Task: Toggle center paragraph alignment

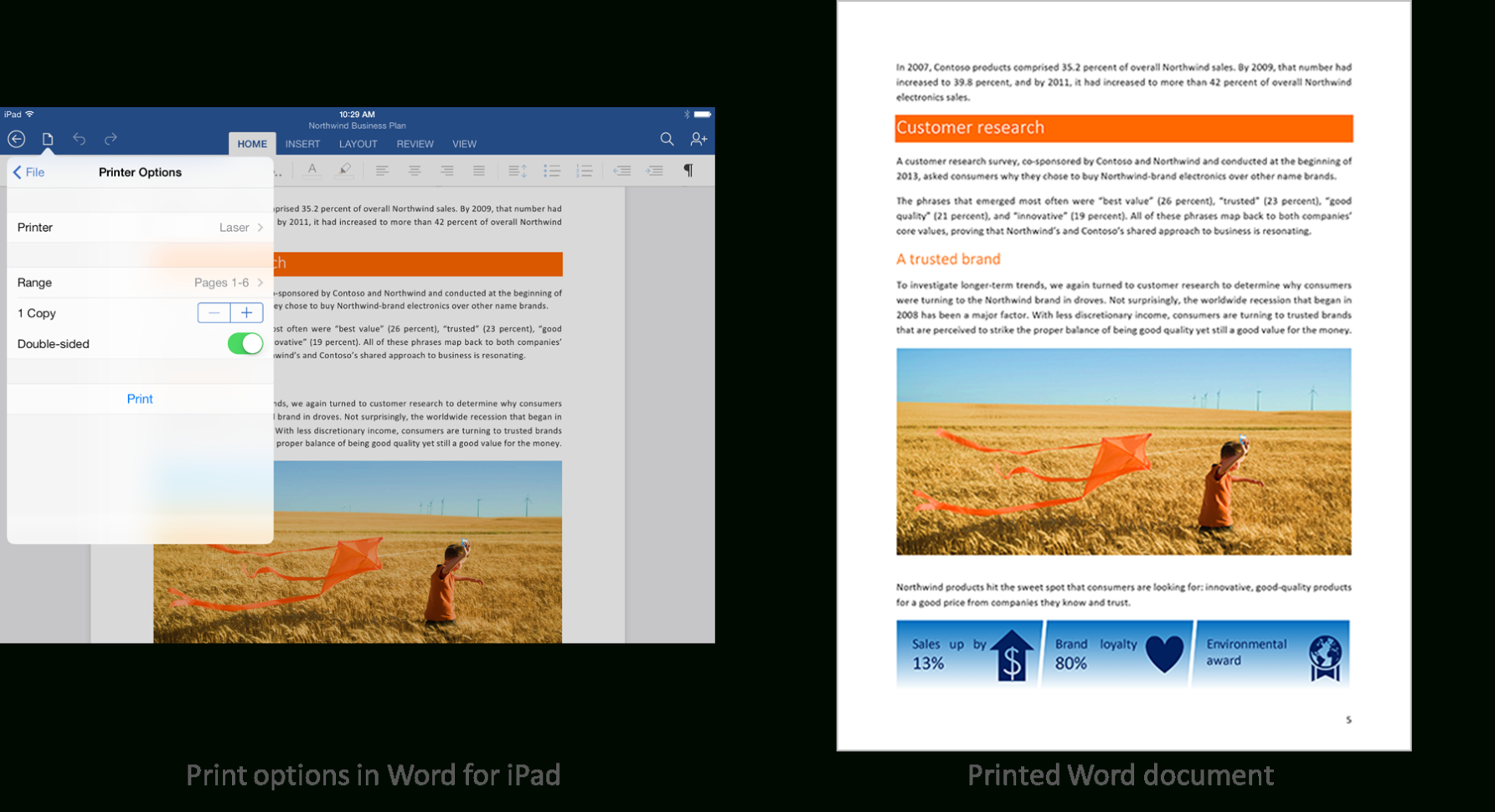Action: point(414,170)
